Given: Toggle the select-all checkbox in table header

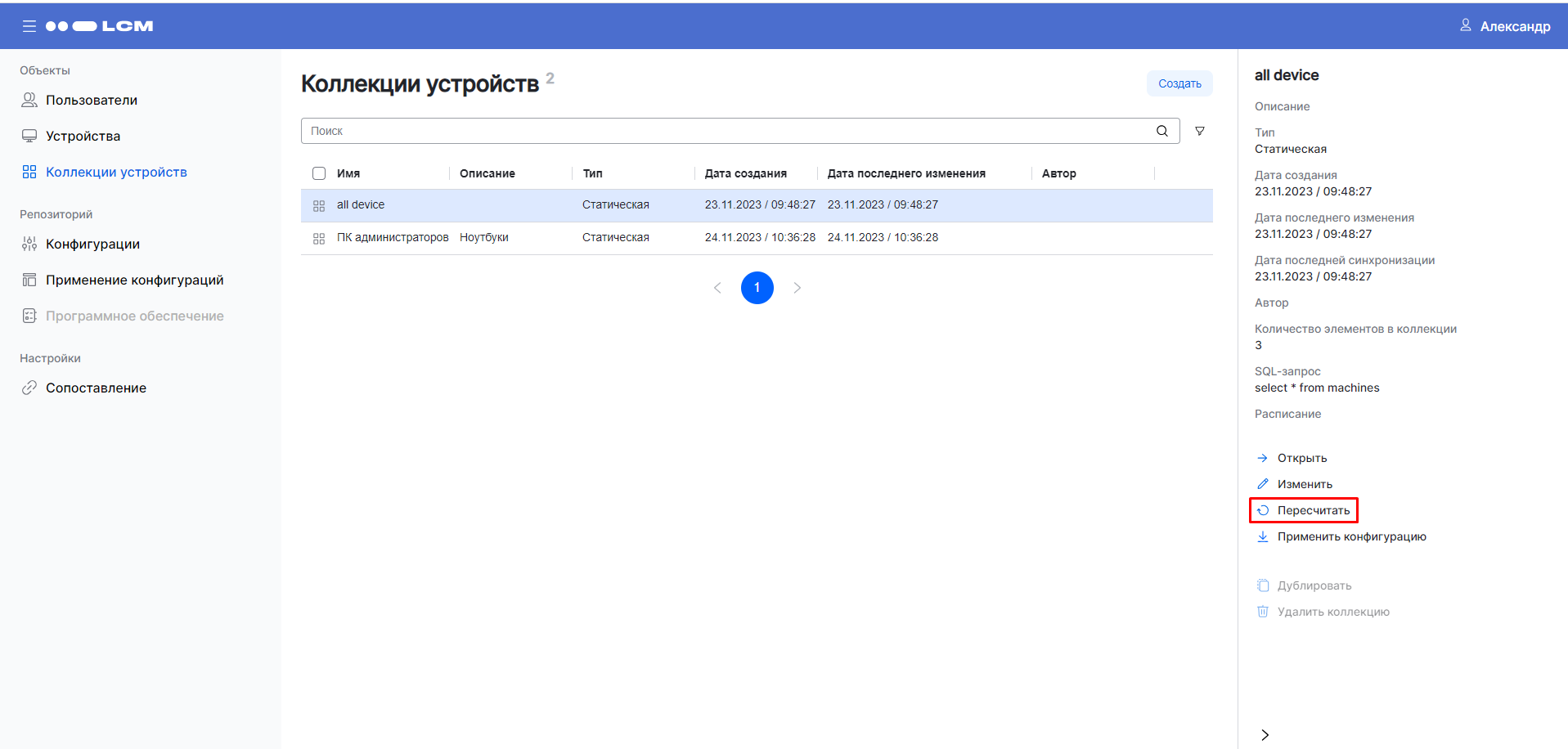Looking at the screenshot, I should 319,173.
